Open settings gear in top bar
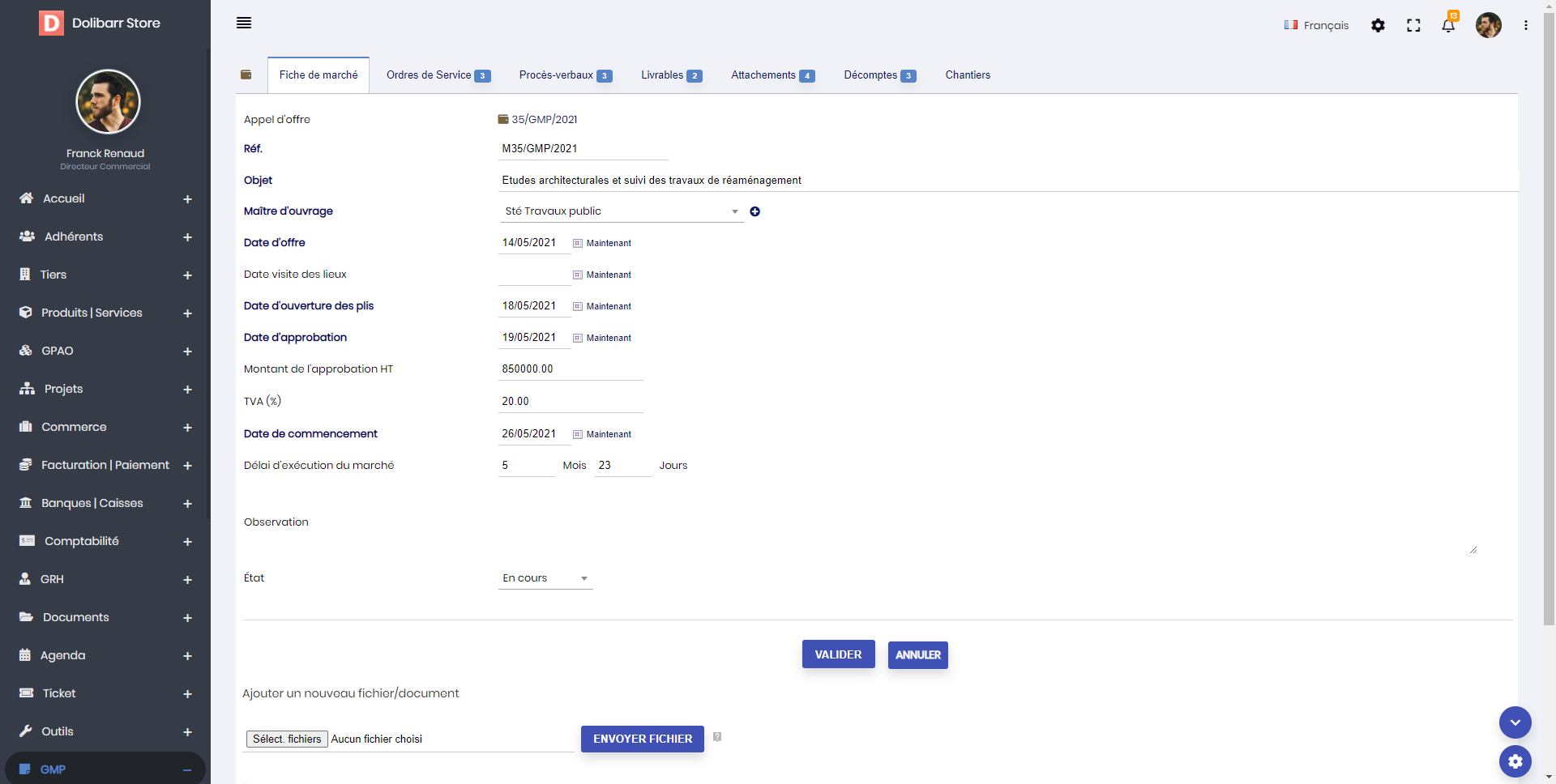This screenshot has width=1556, height=784. (x=1378, y=25)
